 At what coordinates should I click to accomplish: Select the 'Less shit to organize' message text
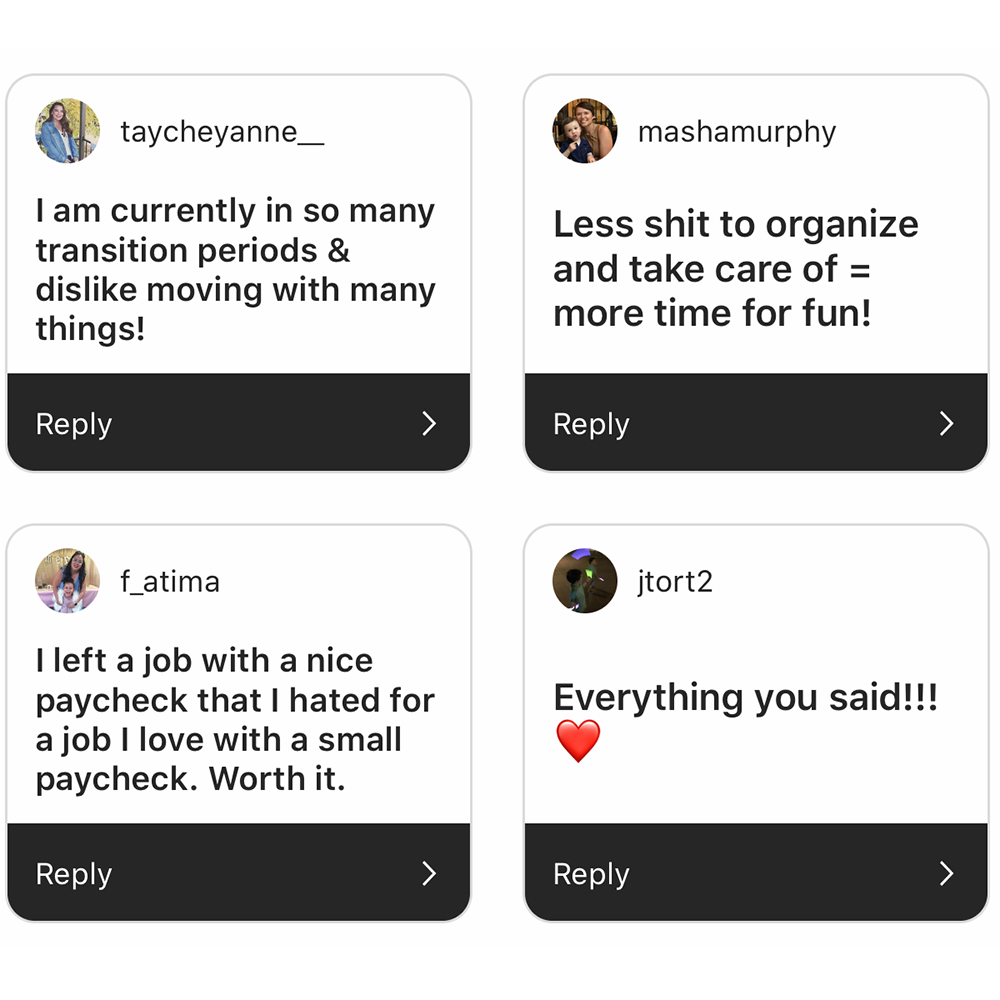coord(735,268)
